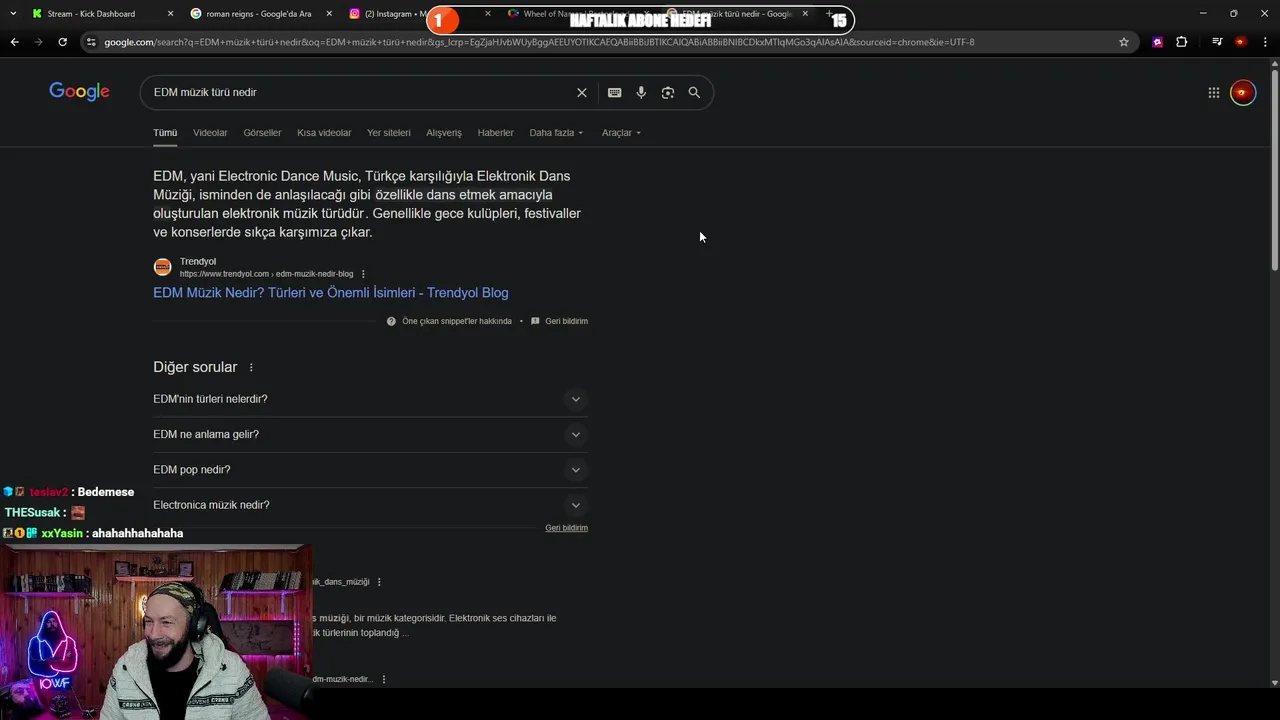
Task: Open the Daha fazla dropdown
Action: (556, 133)
